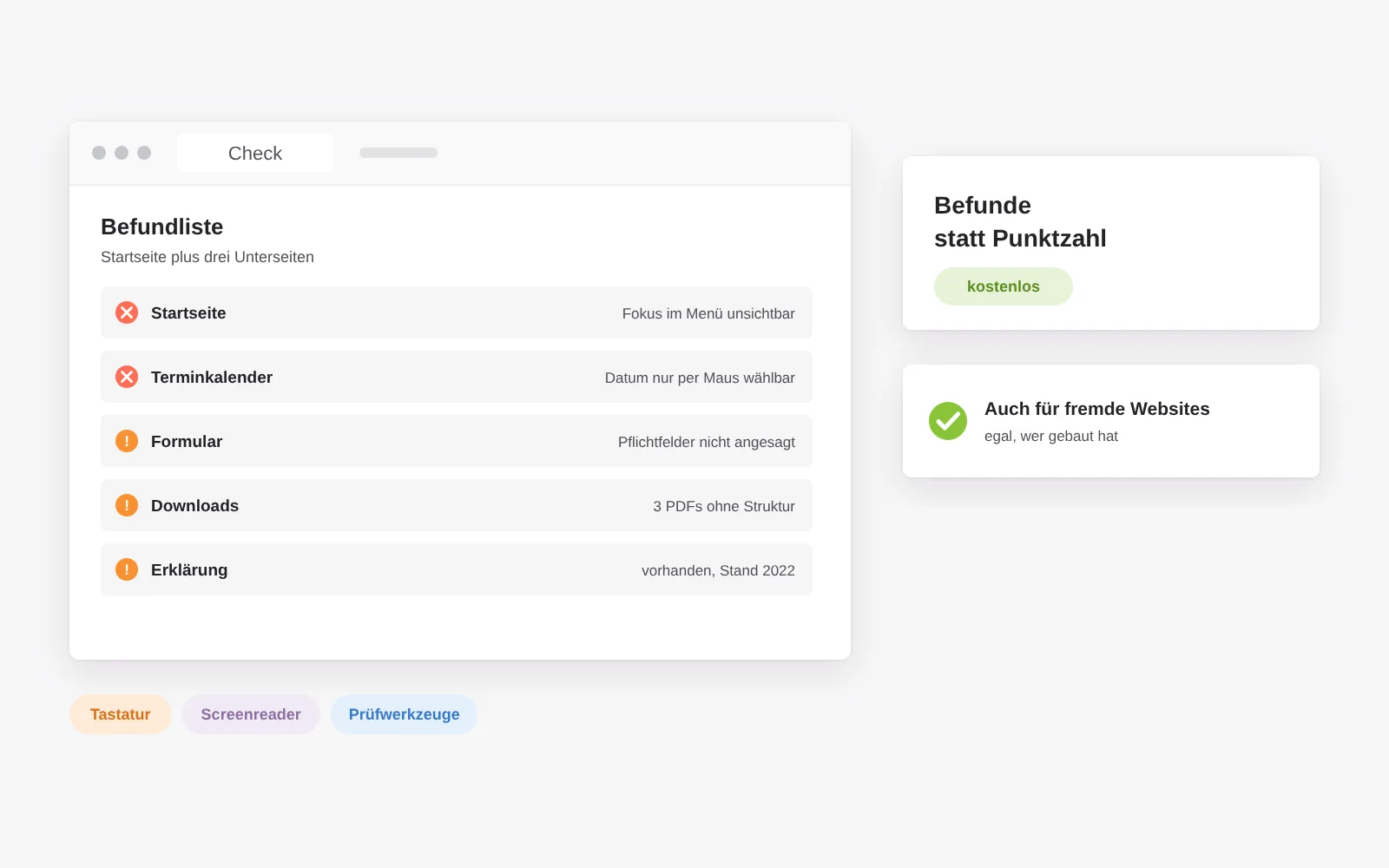Open the Downloads finding row

point(457,505)
